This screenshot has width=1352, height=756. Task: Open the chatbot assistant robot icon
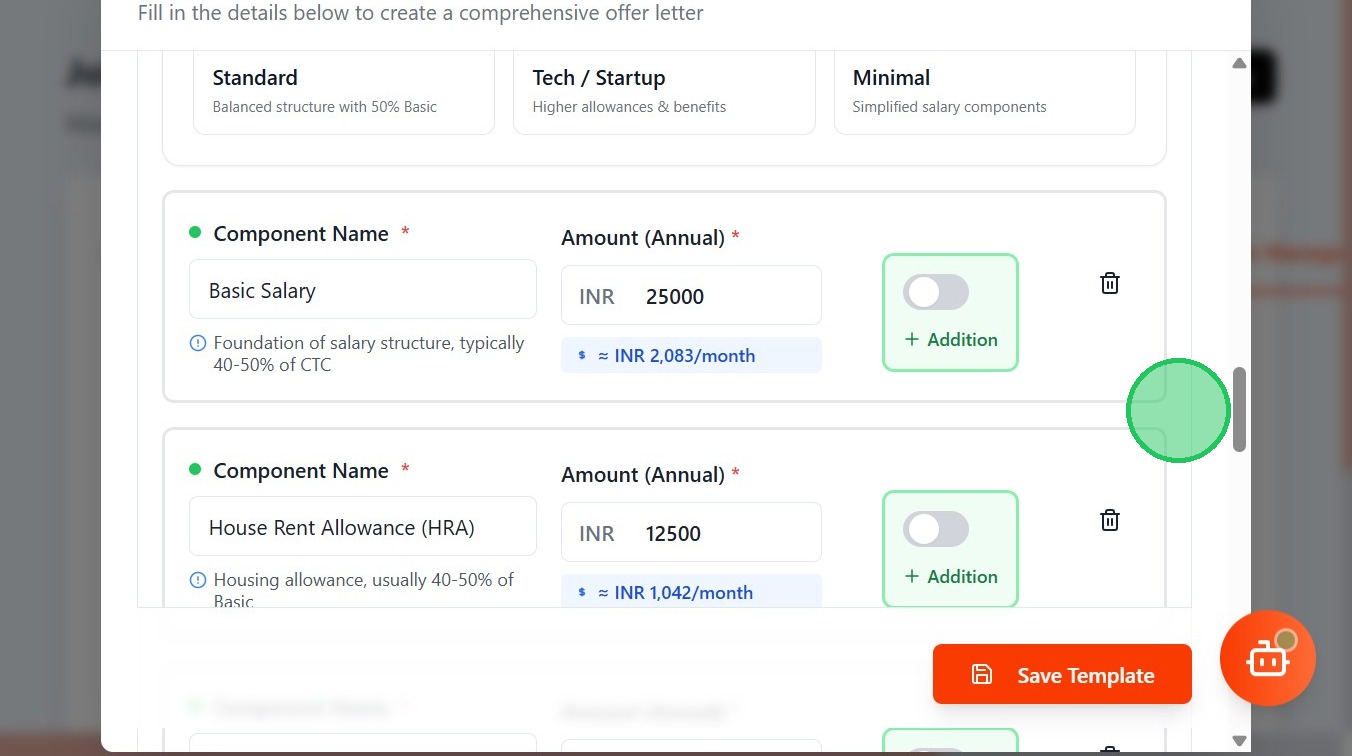point(1267,659)
